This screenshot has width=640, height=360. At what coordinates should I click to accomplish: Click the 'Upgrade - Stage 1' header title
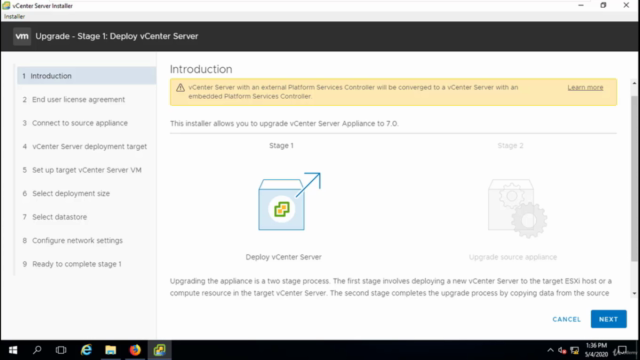coord(117,36)
